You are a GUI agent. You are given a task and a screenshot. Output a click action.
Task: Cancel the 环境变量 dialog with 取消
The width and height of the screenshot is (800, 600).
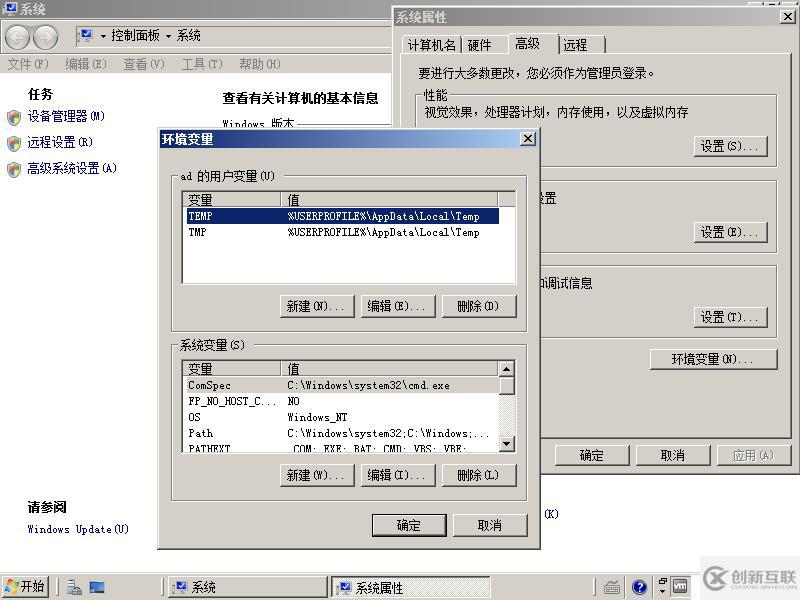click(x=490, y=526)
